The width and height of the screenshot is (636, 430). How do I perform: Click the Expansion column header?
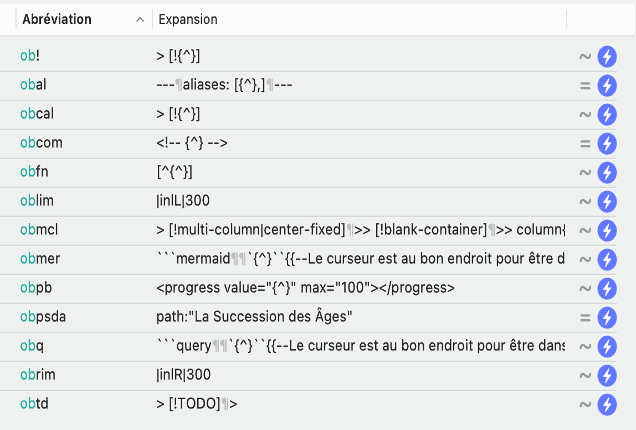point(188,19)
